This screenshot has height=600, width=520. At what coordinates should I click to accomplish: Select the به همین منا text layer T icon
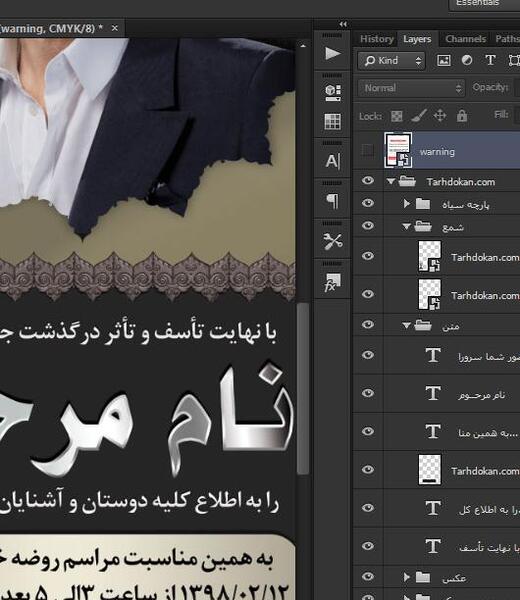(x=433, y=432)
